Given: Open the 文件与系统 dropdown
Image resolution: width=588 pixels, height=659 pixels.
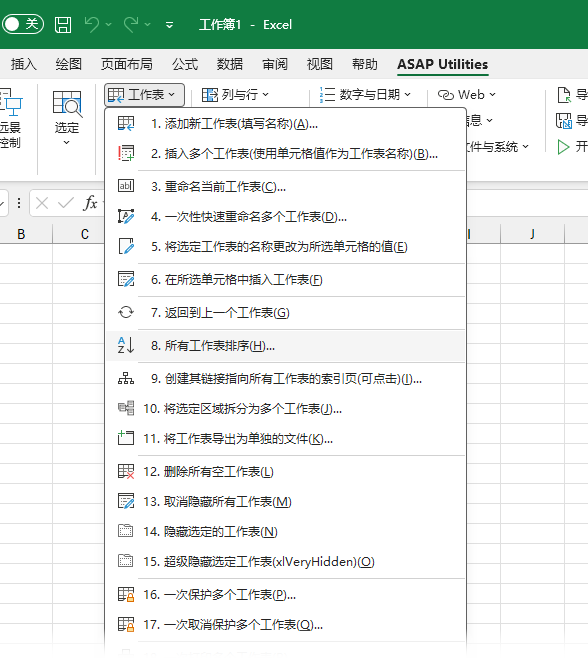Looking at the screenshot, I should [497, 147].
